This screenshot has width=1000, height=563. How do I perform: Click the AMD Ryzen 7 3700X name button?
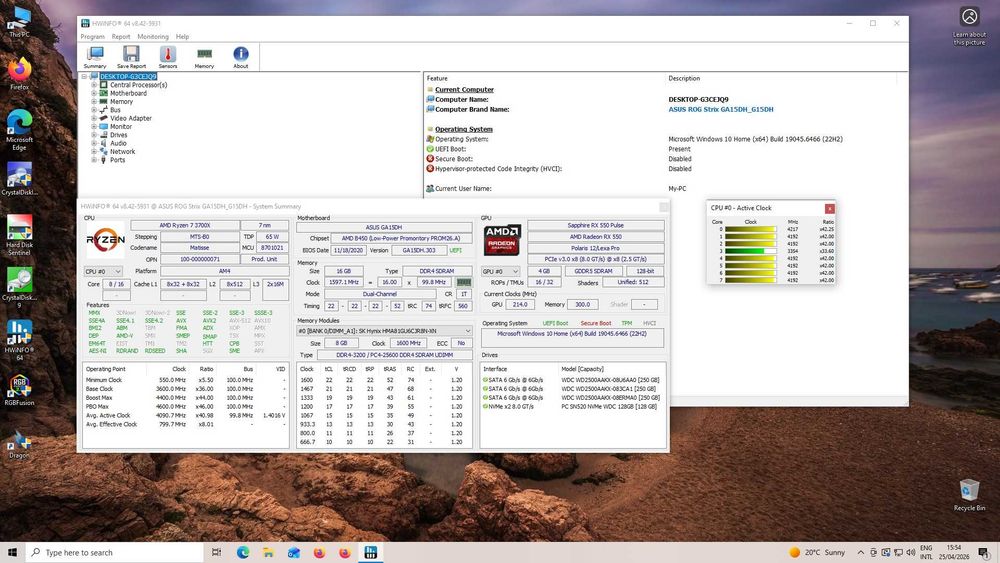point(185,226)
